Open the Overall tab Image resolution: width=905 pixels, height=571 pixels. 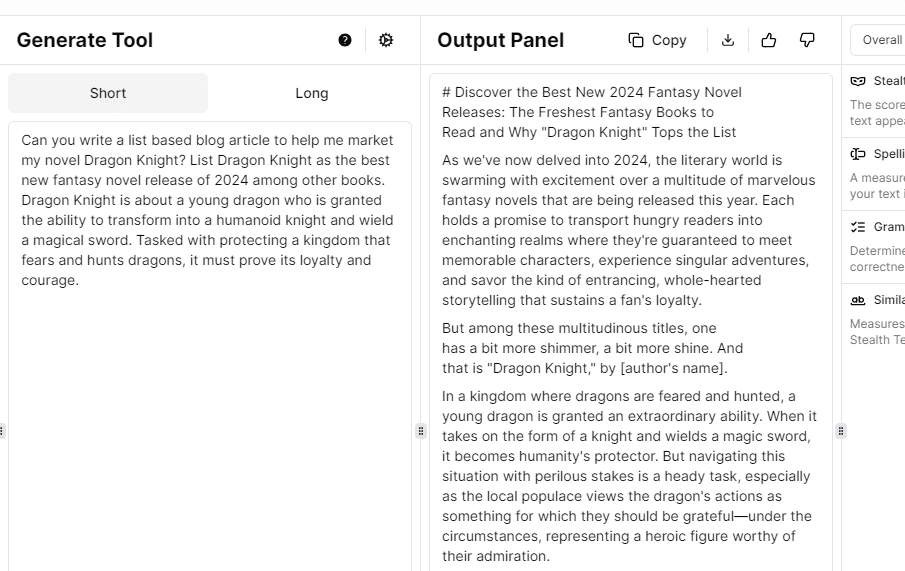point(881,40)
